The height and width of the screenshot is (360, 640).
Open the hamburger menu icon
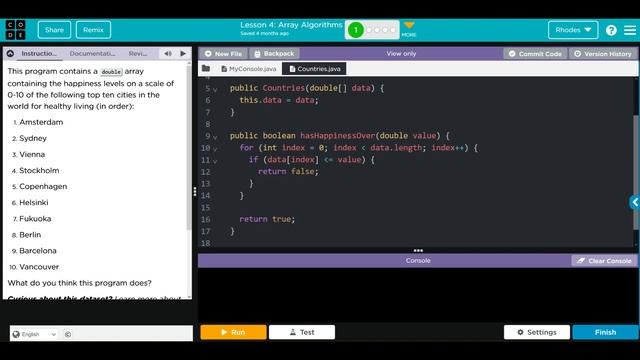pos(630,30)
